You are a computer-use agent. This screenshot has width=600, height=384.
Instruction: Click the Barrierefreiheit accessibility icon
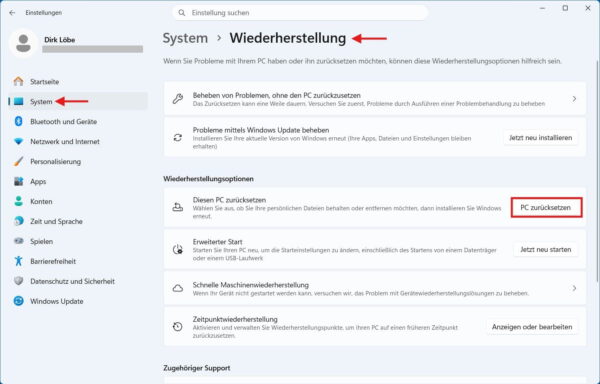[18, 261]
